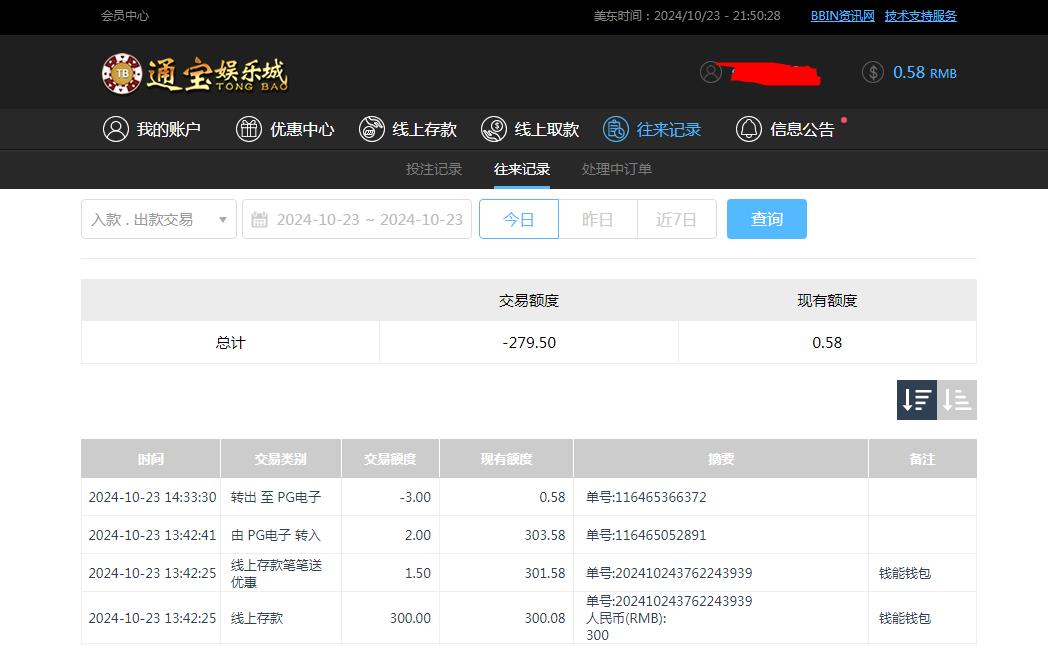Open the 入款.出款交易 transaction type dropdown

[158, 218]
